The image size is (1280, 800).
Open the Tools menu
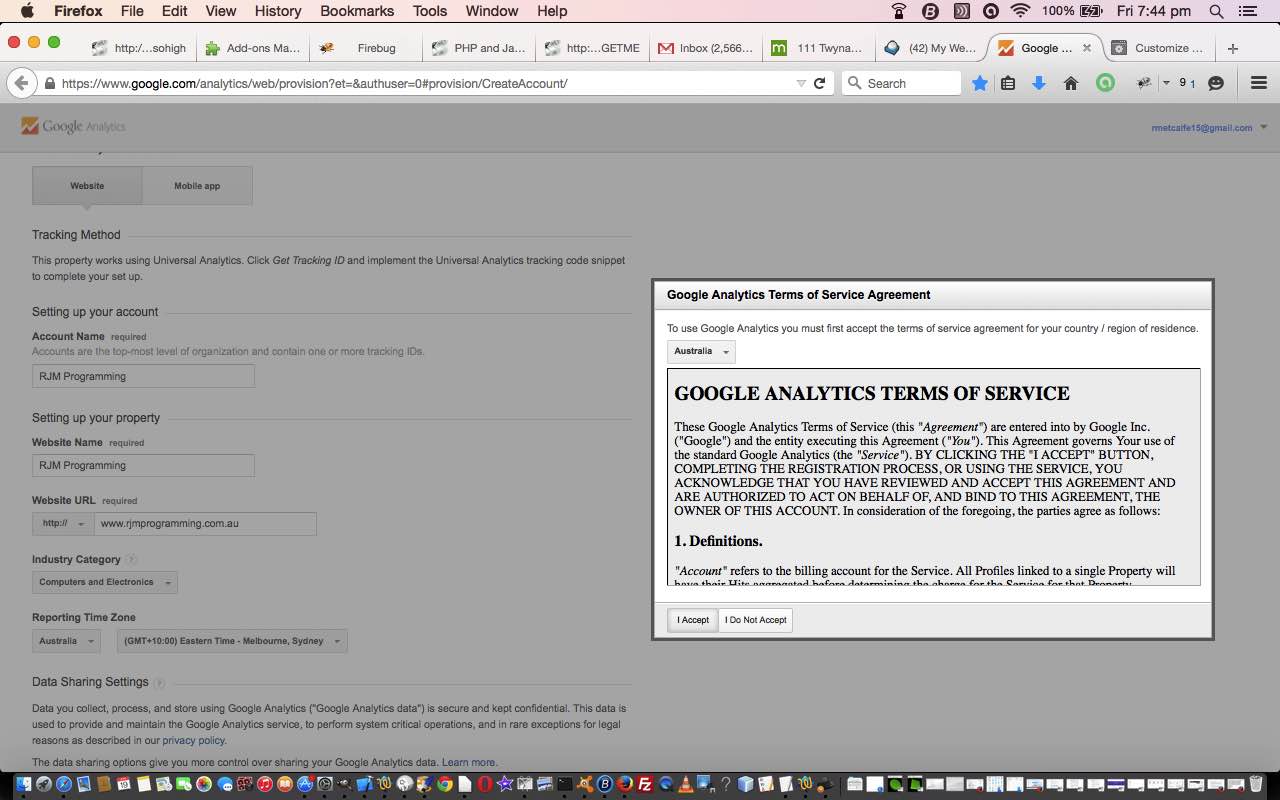pyautogui.click(x=430, y=11)
